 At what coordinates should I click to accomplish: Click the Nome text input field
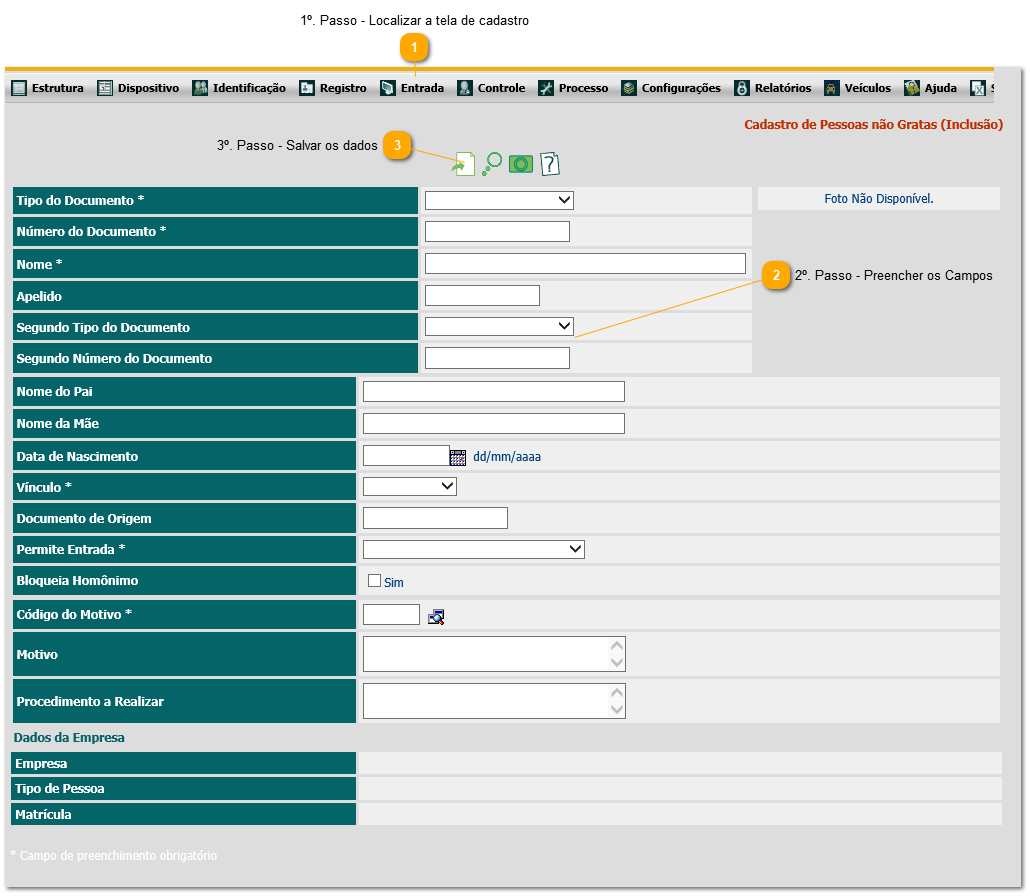click(x=585, y=263)
